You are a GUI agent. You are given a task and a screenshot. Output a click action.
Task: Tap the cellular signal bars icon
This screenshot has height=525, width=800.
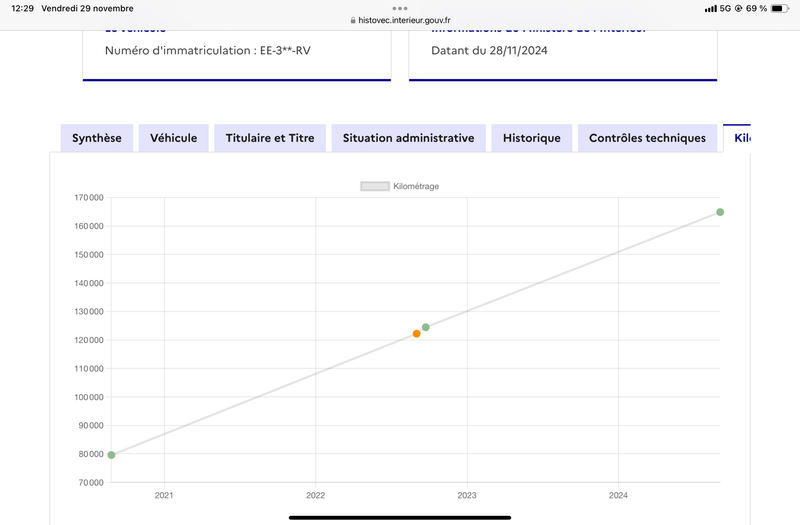tap(710, 8)
